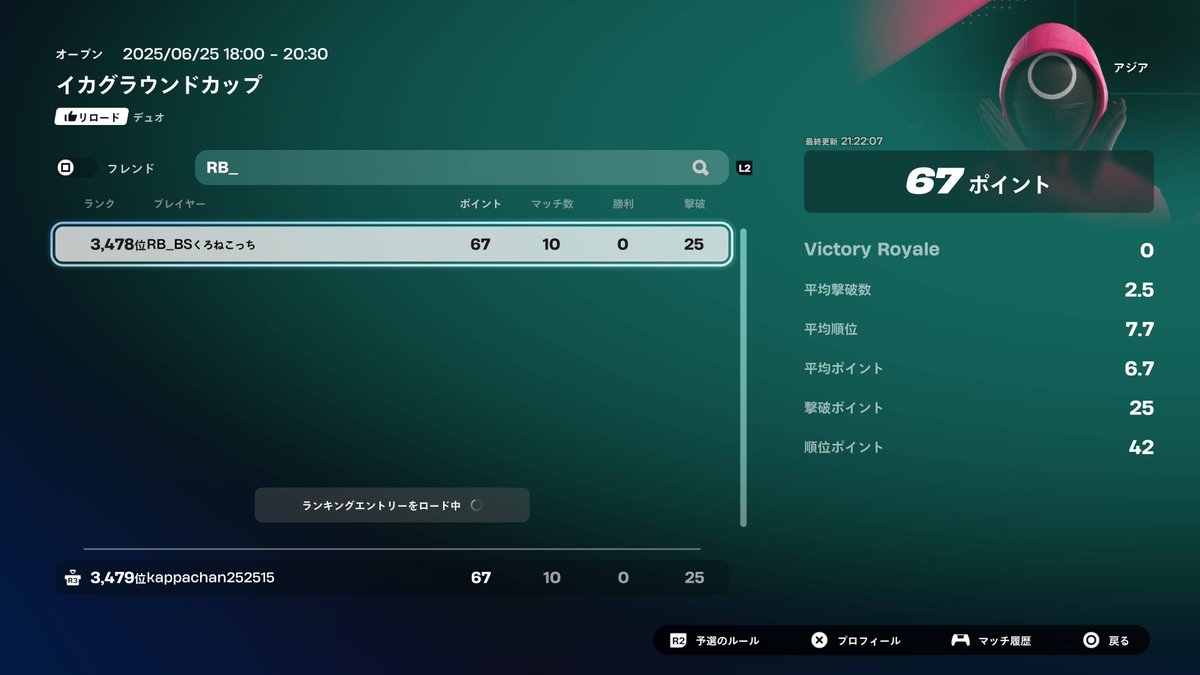
Task: Click the leaderboard vertical scrollbar
Action: pyautogui.click(x=743, y=377)
